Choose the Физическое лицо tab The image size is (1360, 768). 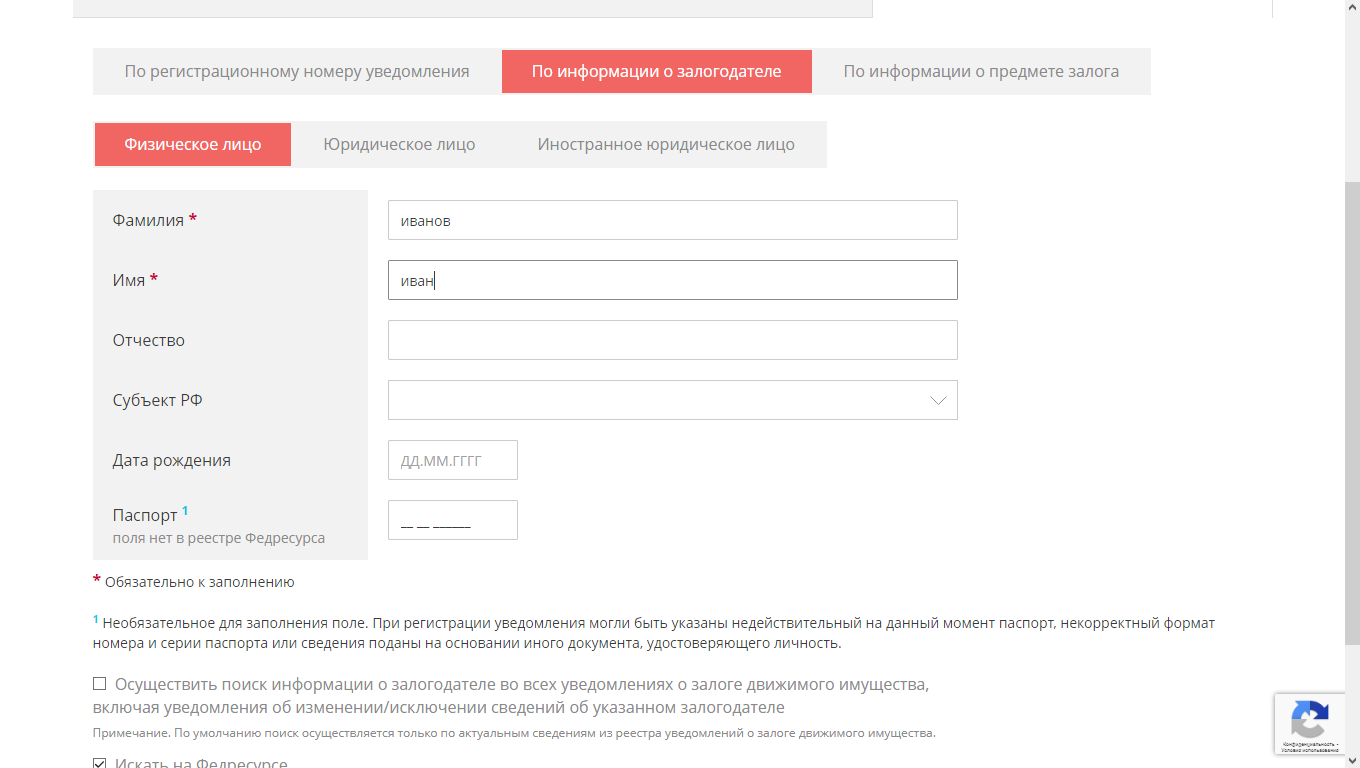tap(192, 144)
